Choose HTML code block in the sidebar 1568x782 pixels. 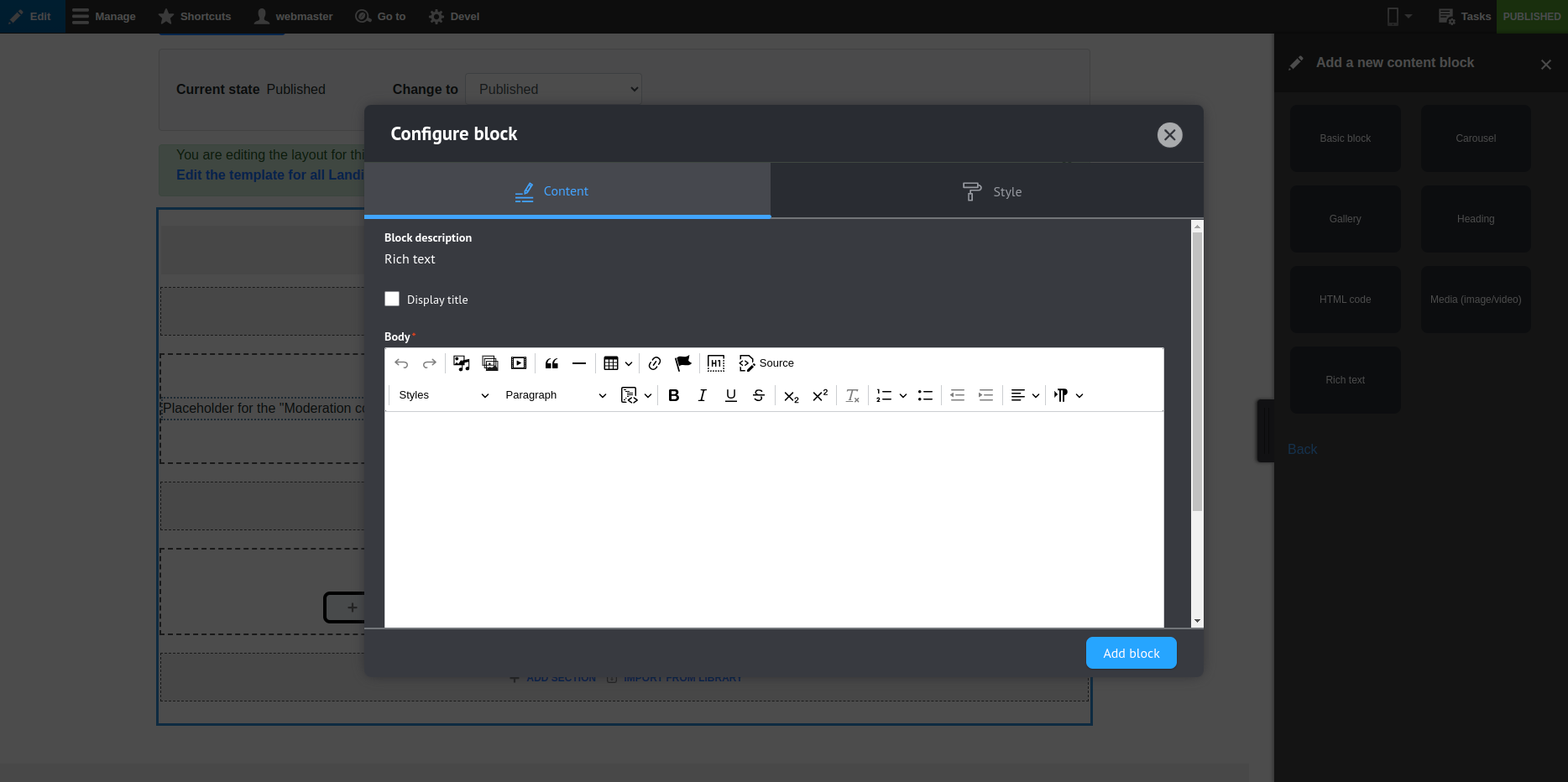point(1346,300)
